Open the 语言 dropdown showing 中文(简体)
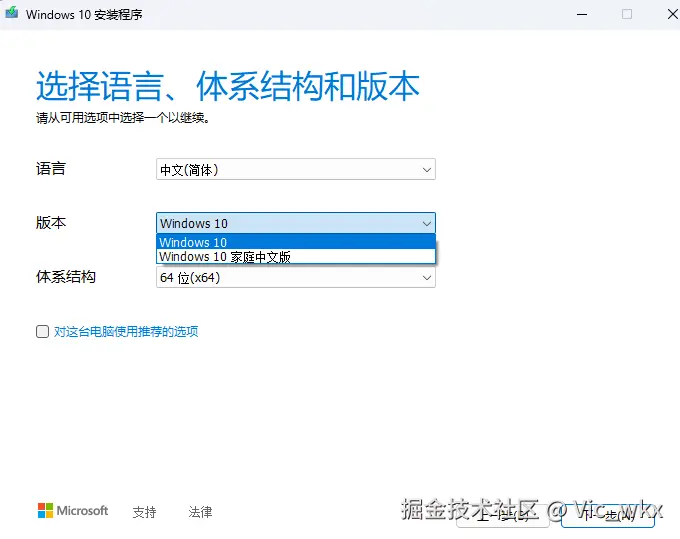 (x=296, y=169)
